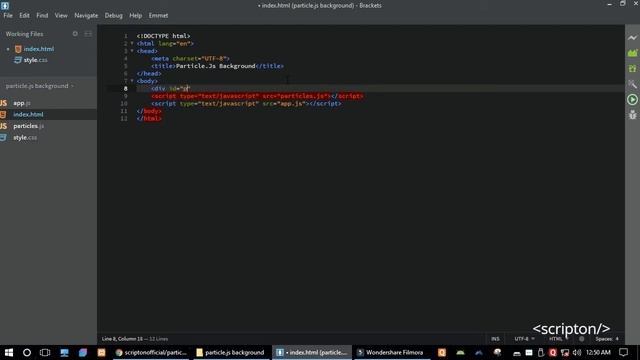The image size is (640, 360).
Task: Toggle INS insert mode in status bar
Action: coord(495,339)
